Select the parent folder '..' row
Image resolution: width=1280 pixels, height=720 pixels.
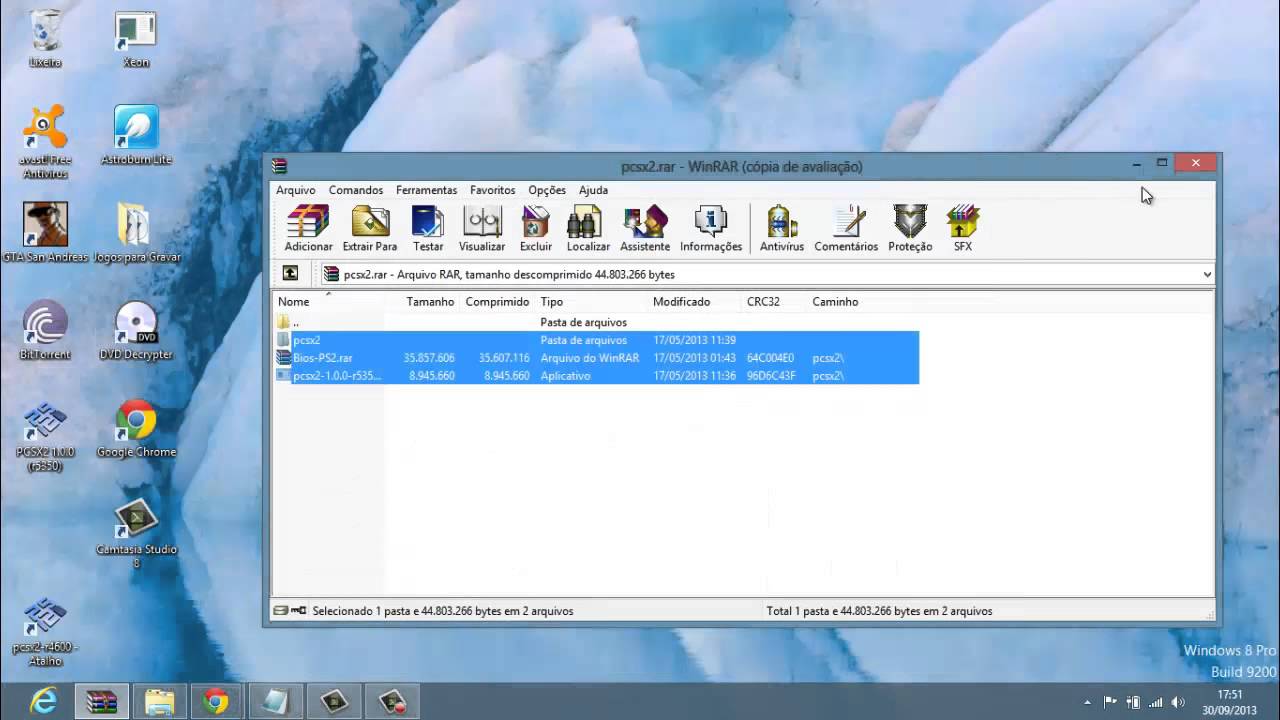(x=596, y=322)
